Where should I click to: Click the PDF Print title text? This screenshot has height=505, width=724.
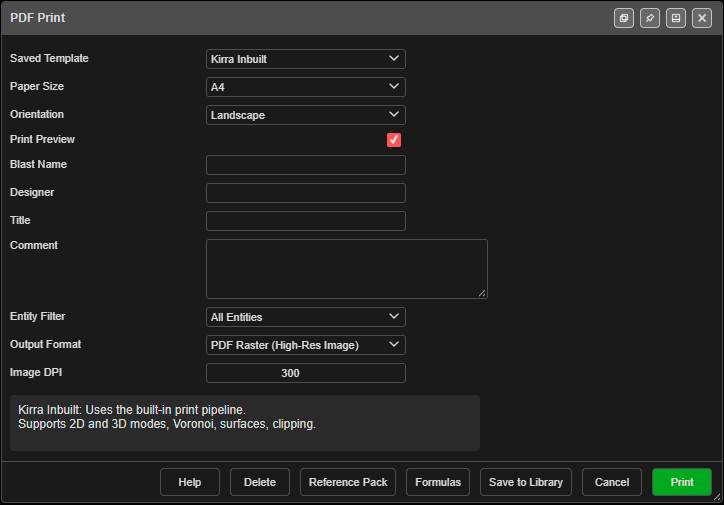[37, 18]
